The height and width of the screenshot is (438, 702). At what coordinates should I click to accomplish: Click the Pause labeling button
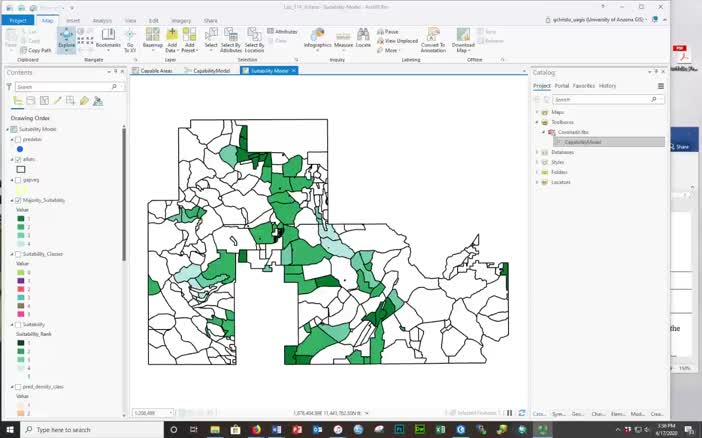coord(391,32)
